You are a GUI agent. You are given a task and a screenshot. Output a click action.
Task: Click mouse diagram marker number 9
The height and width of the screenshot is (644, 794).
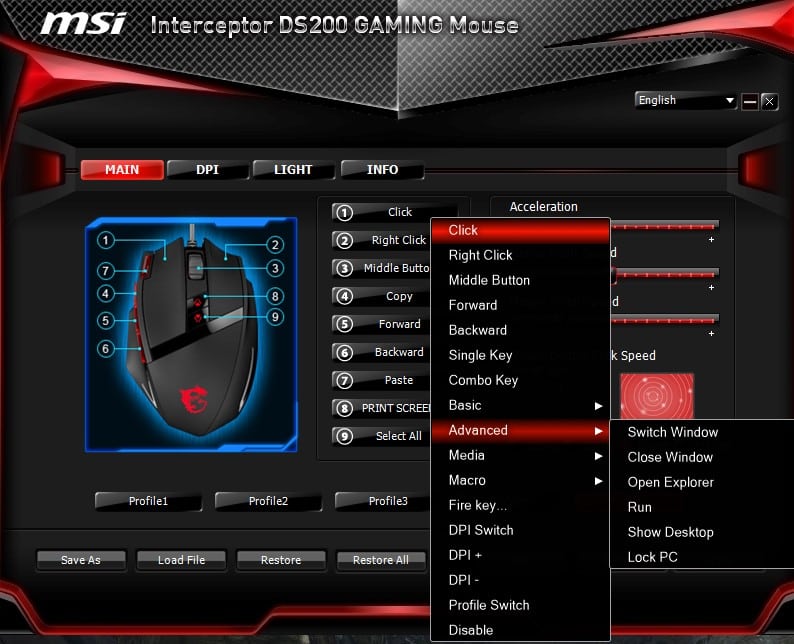[x=275, y=317]
